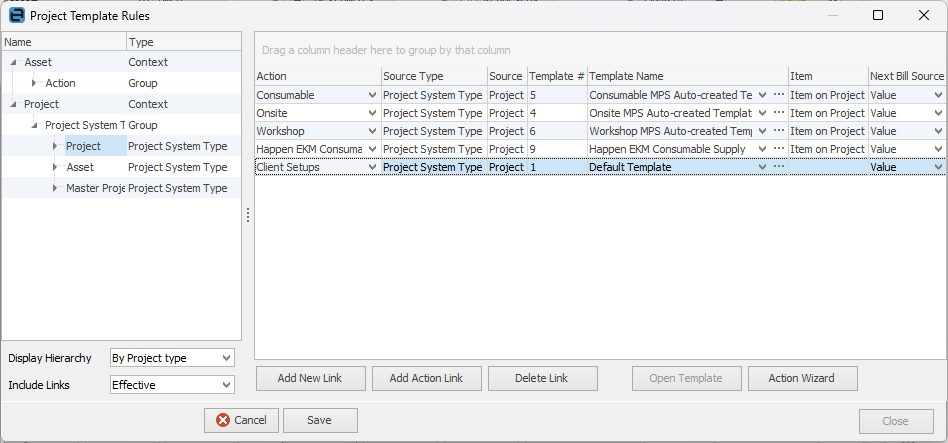Open Next Bill Source dropdown in Consumable row
The height and width of the screenshot is (443, 948).
(938, 95)
